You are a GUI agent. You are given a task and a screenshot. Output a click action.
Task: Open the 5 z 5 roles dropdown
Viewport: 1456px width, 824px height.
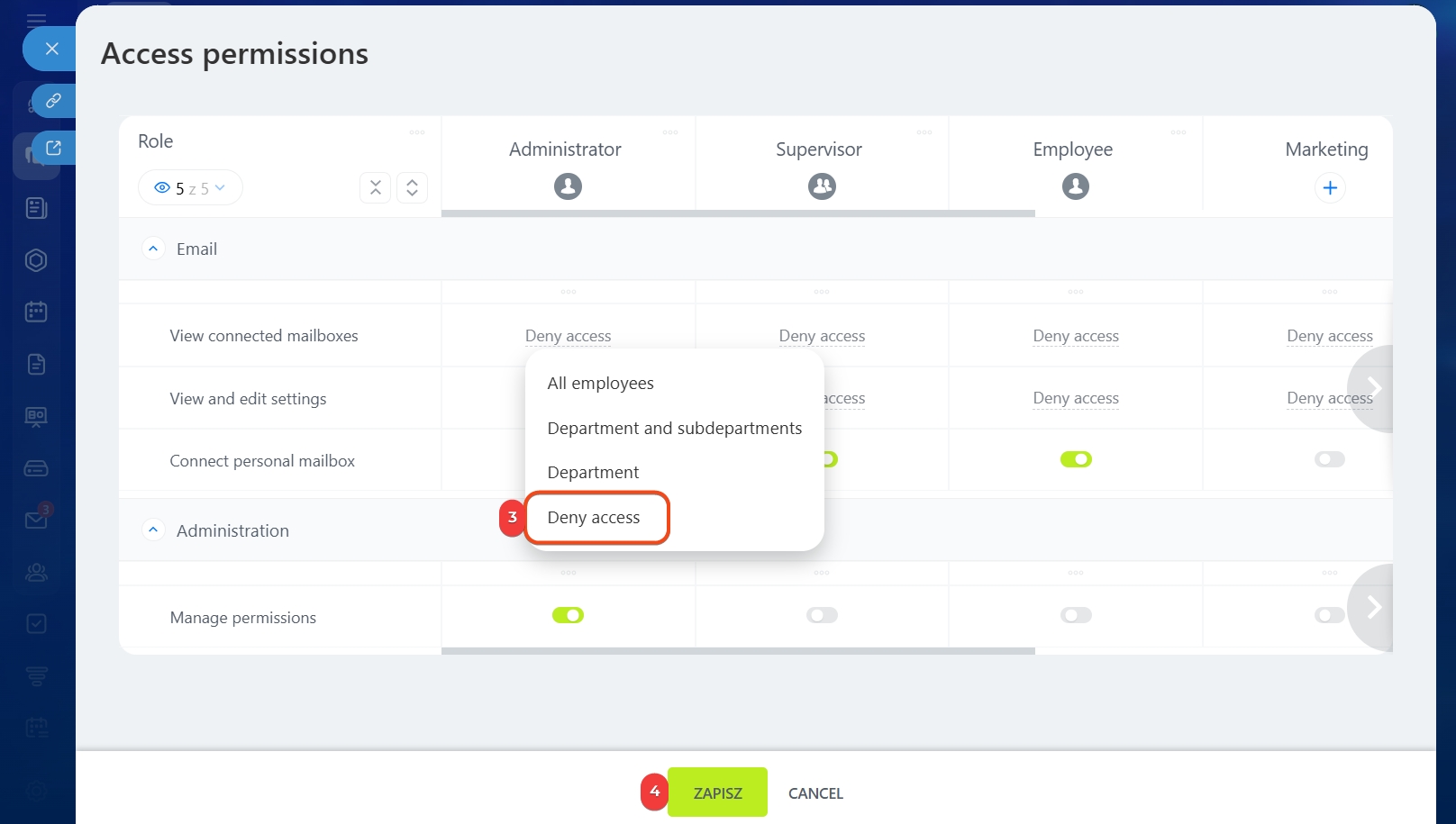(190, 188)
